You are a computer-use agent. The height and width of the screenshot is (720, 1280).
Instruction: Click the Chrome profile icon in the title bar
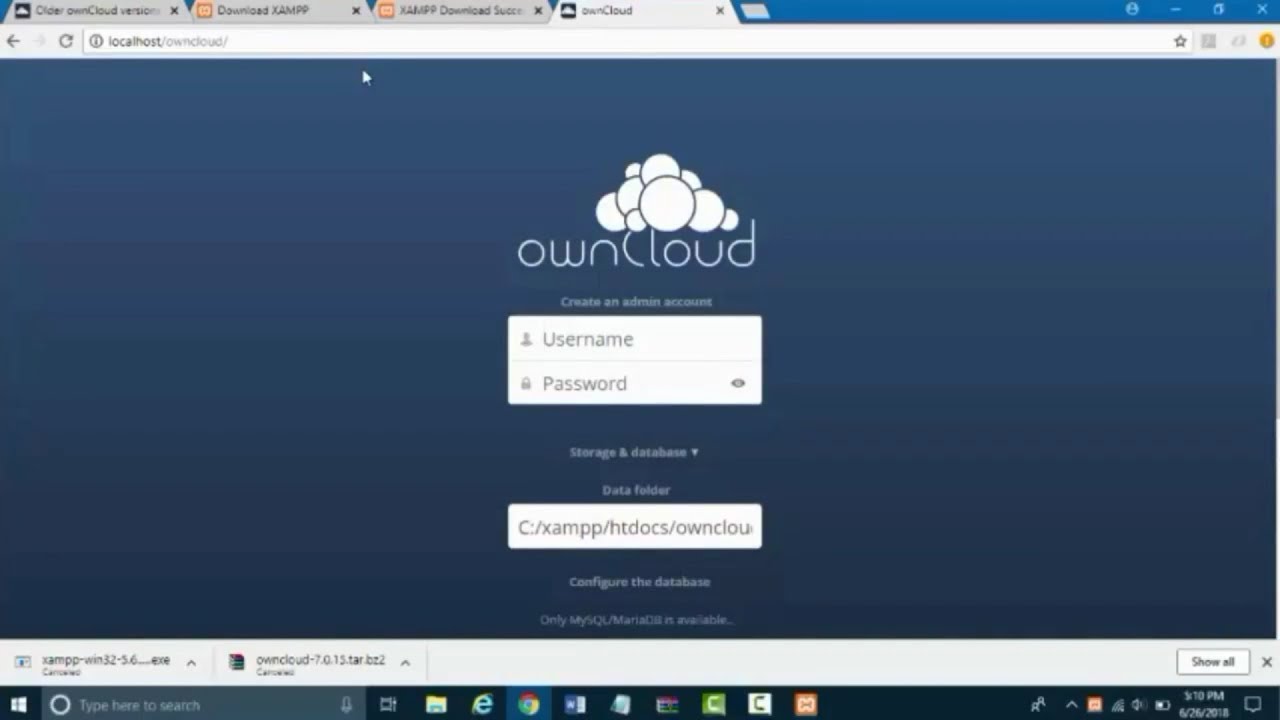(1132, 10)
